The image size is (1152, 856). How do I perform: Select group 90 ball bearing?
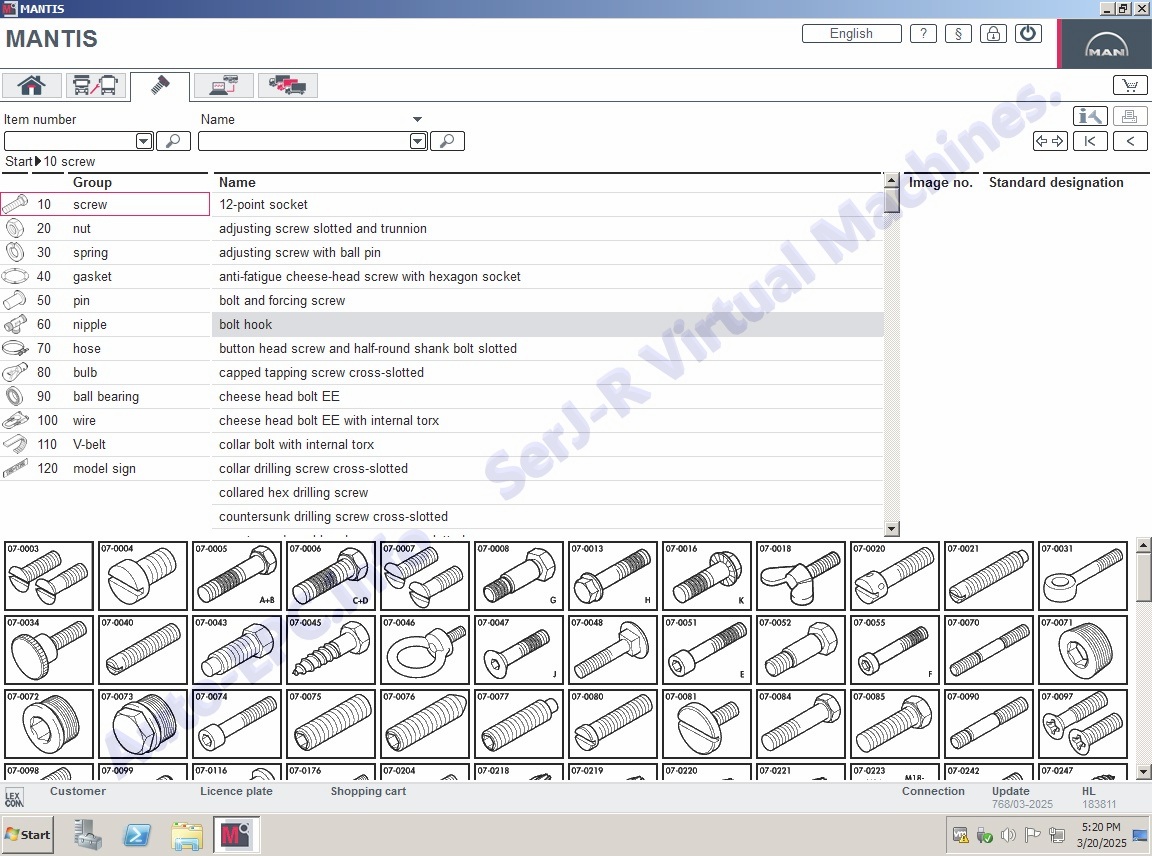pyautogui.click(x=105, y=397)
